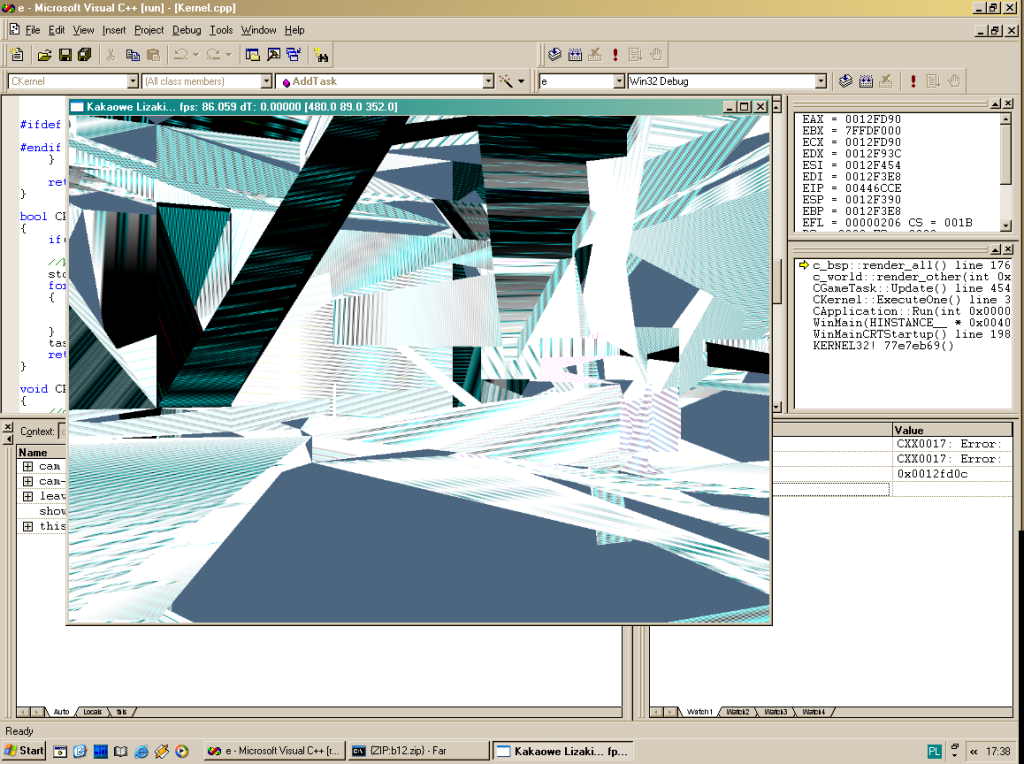Click the Start button on the taskbar
Image resolution: width=1024 pixels, height=764 pixels.
(24, 750)
